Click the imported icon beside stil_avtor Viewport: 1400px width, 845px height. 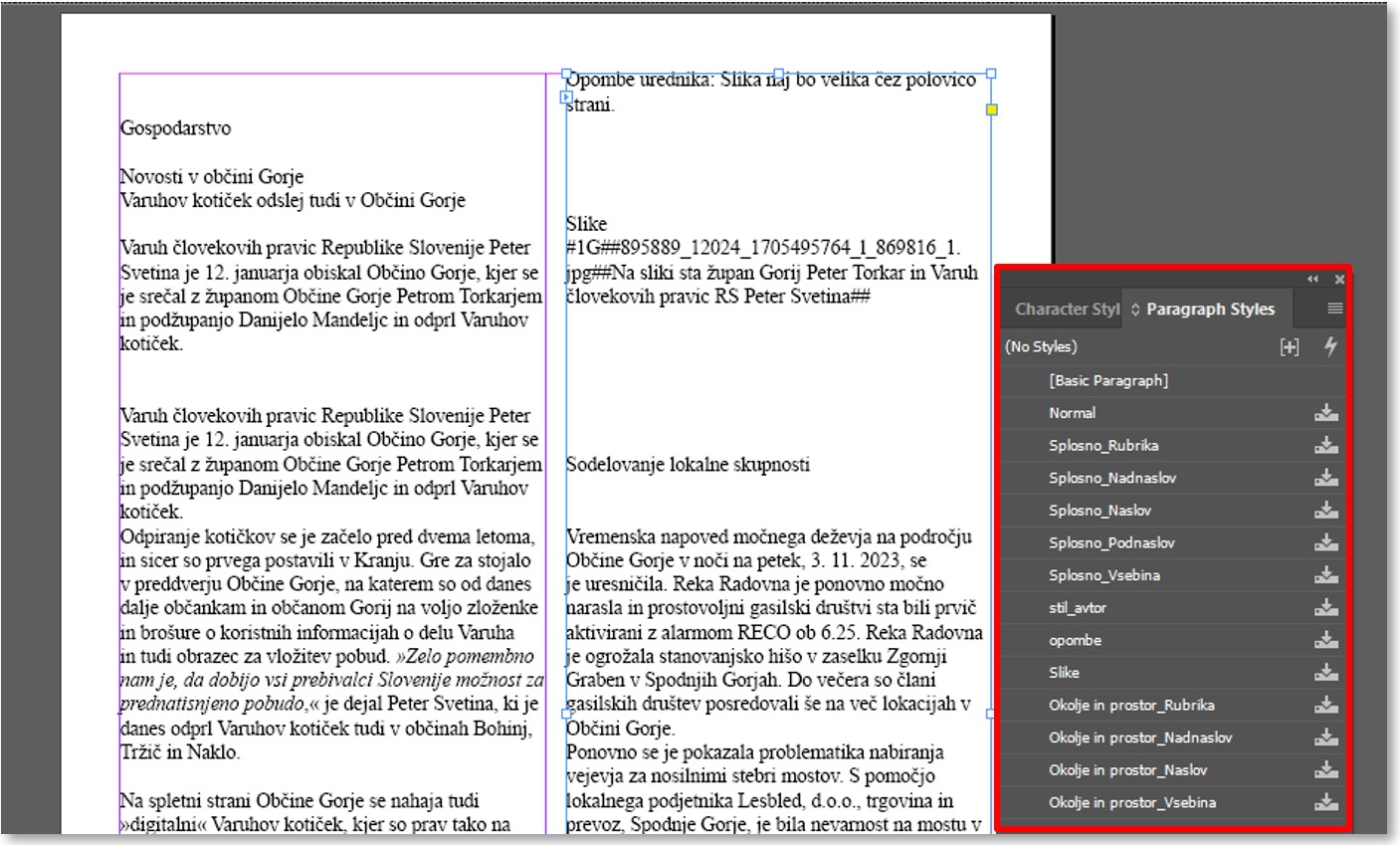click(1325, 608)
